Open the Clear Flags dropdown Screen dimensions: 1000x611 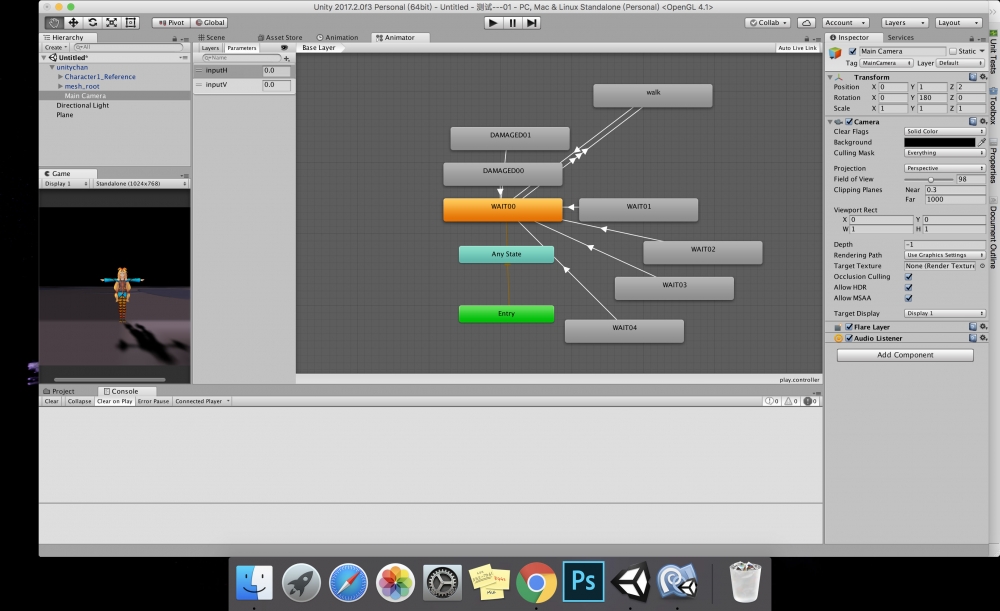[945, 131]
